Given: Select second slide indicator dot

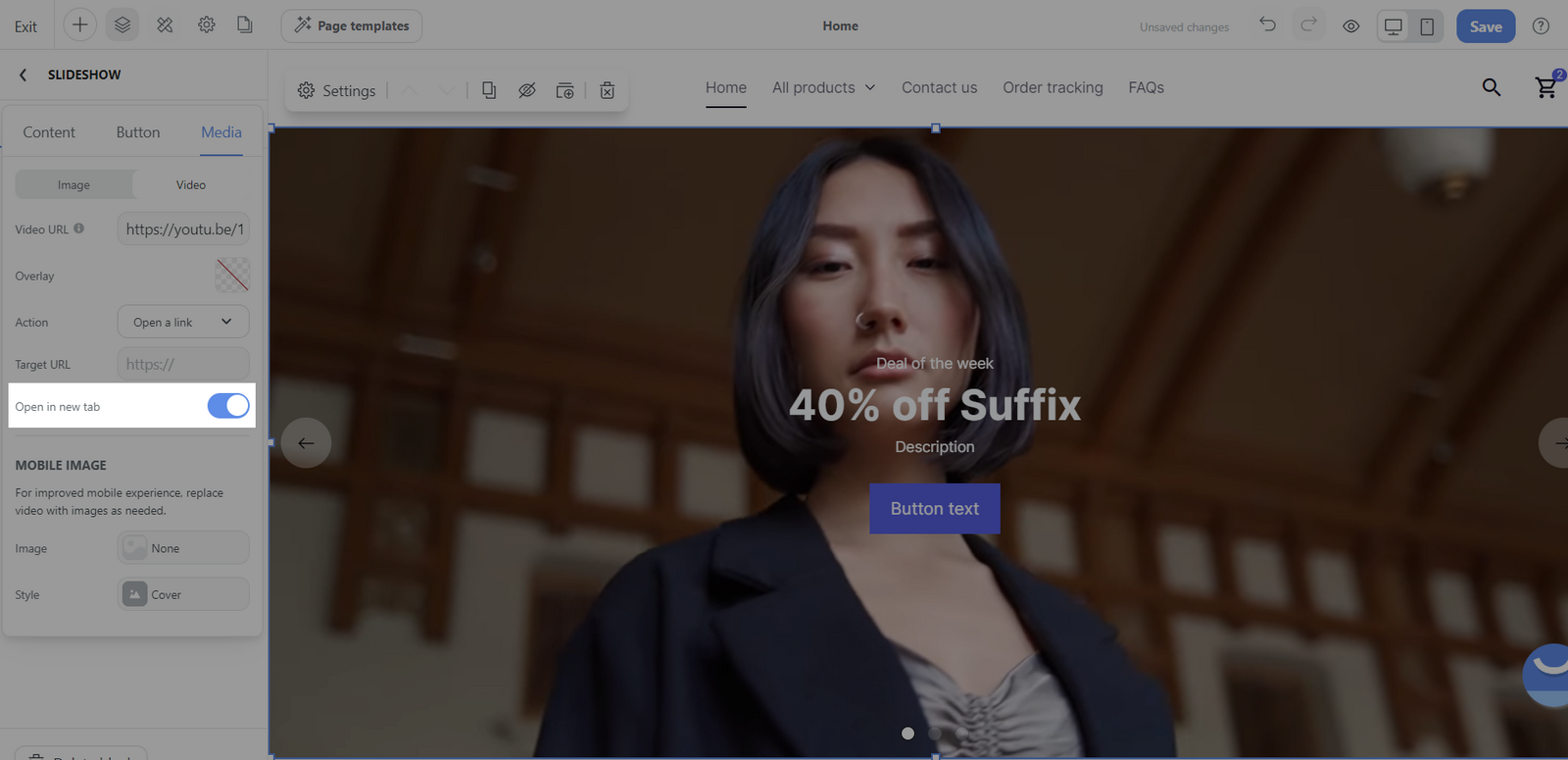Looking at the screenshot, I should click(935, 734).
